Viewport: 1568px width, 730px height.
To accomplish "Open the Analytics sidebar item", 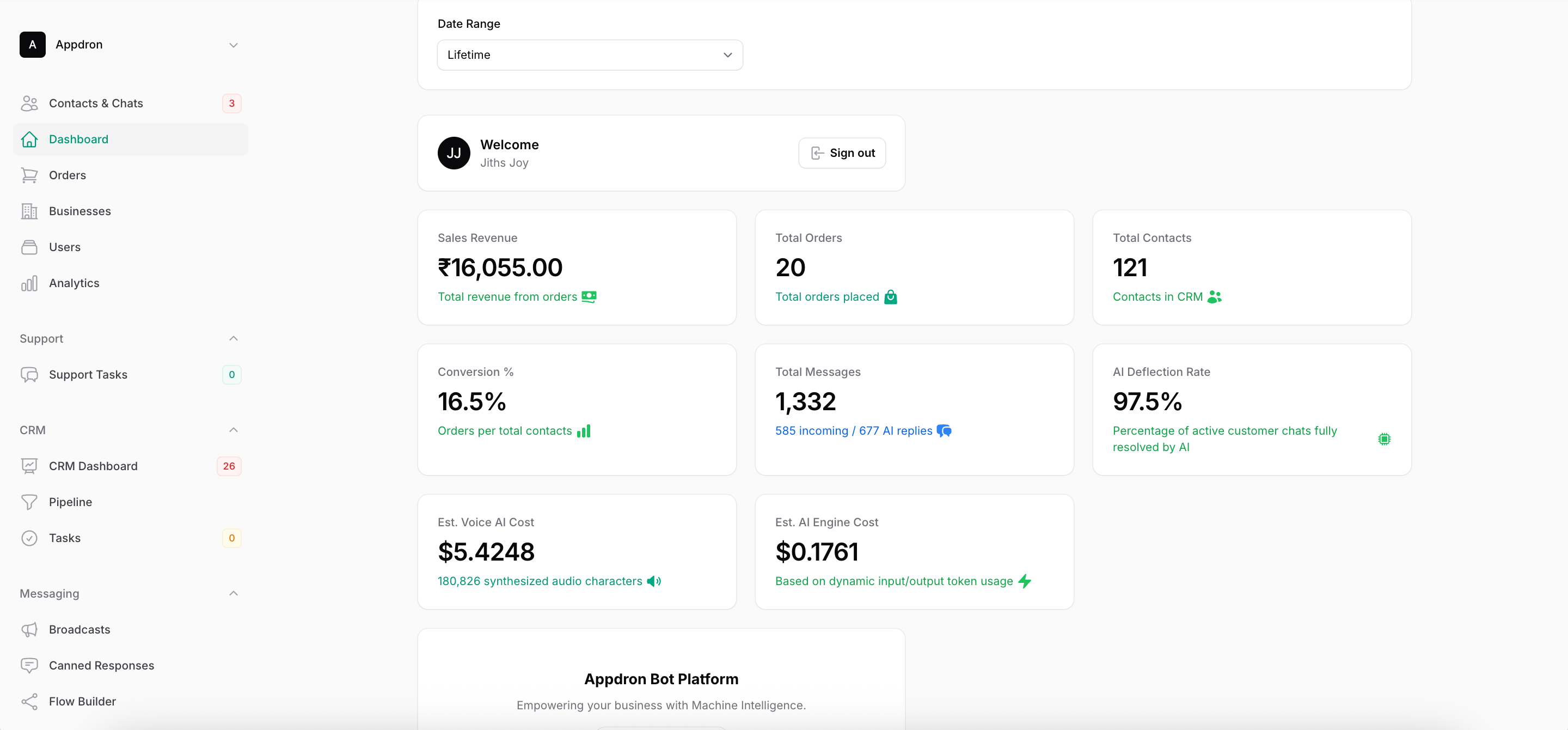I will click(x=130, y=283).
